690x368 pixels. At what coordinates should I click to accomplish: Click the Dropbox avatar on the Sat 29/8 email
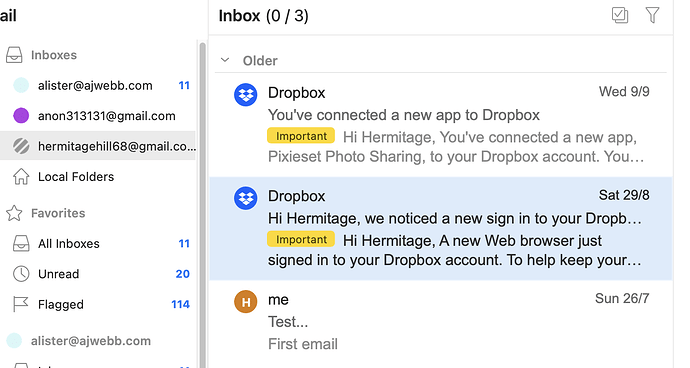pyautogui.click(x=246, y=198)
